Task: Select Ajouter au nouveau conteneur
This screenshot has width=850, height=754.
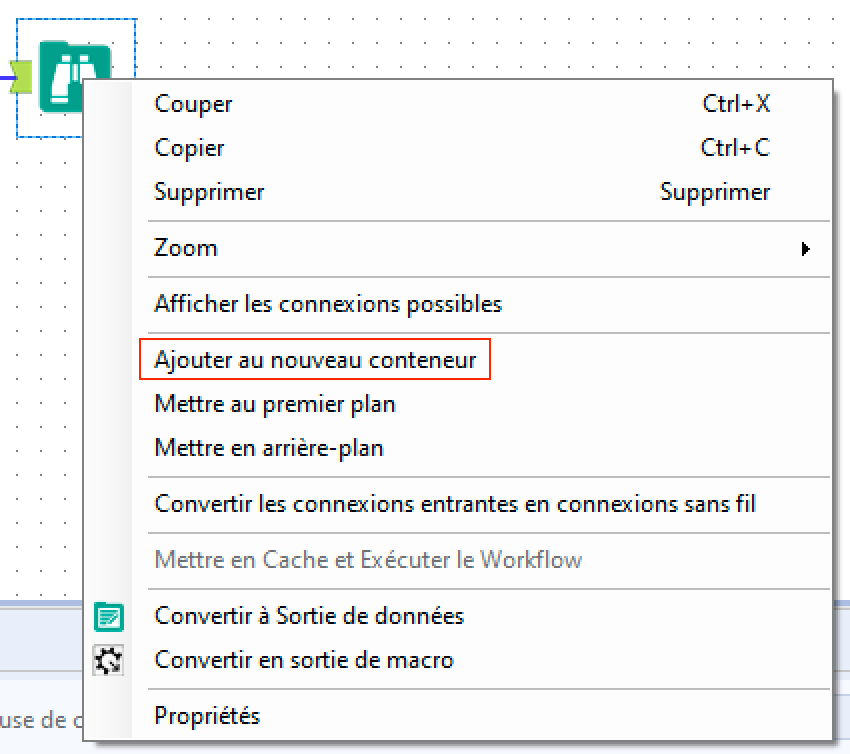Action: coord(315,360)
